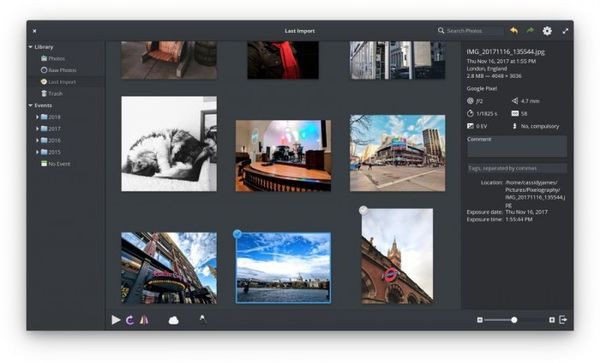Click the zoom out thumbnails minus icon
The width and height of the screenshot is (600, 363).
click(480, 320)
